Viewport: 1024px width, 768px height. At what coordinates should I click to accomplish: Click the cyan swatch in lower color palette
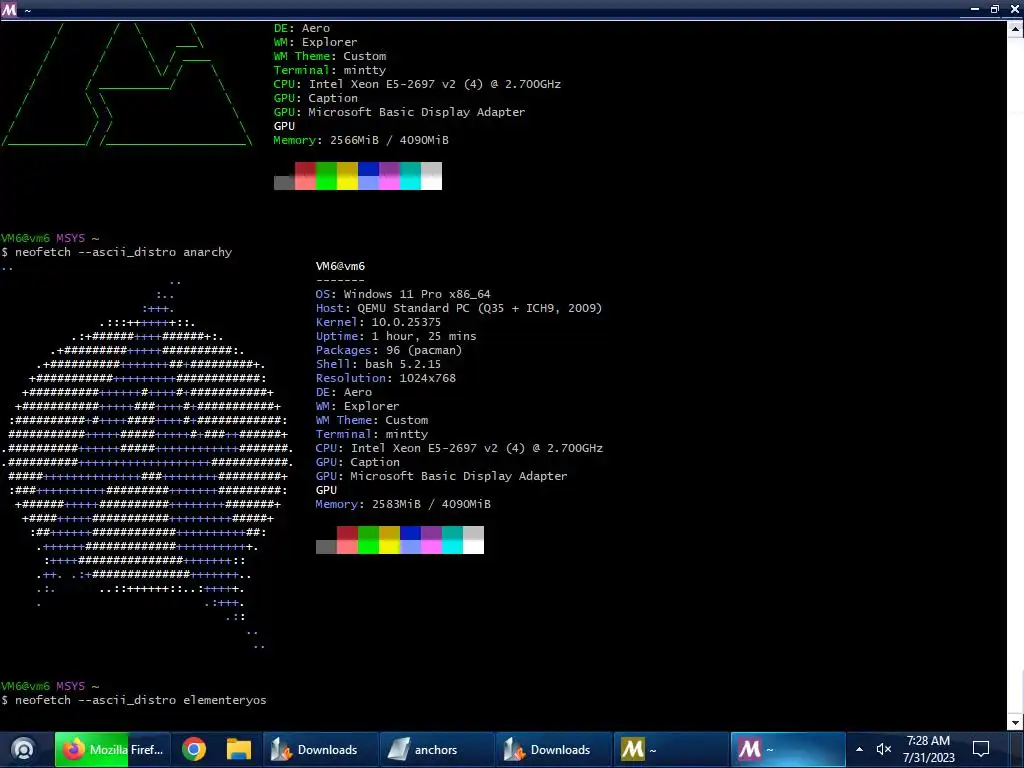point(453,540)
